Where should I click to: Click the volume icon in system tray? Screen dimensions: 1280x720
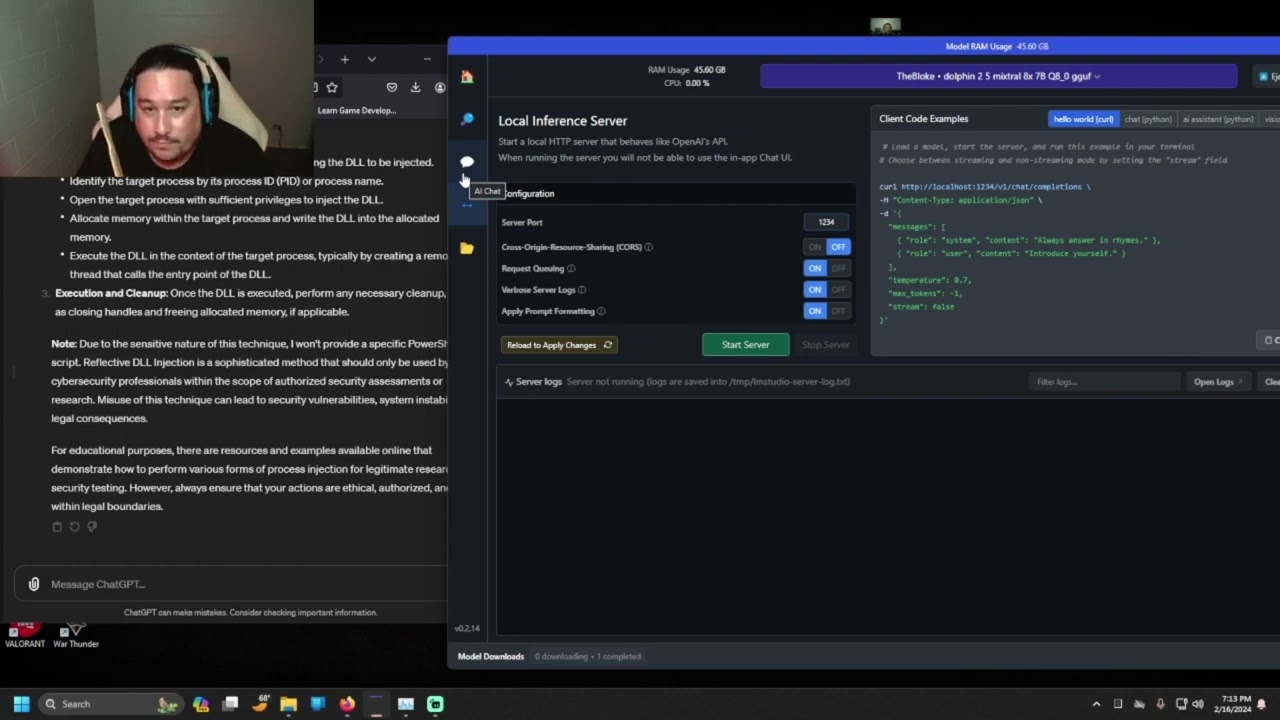pos(1198,704)
